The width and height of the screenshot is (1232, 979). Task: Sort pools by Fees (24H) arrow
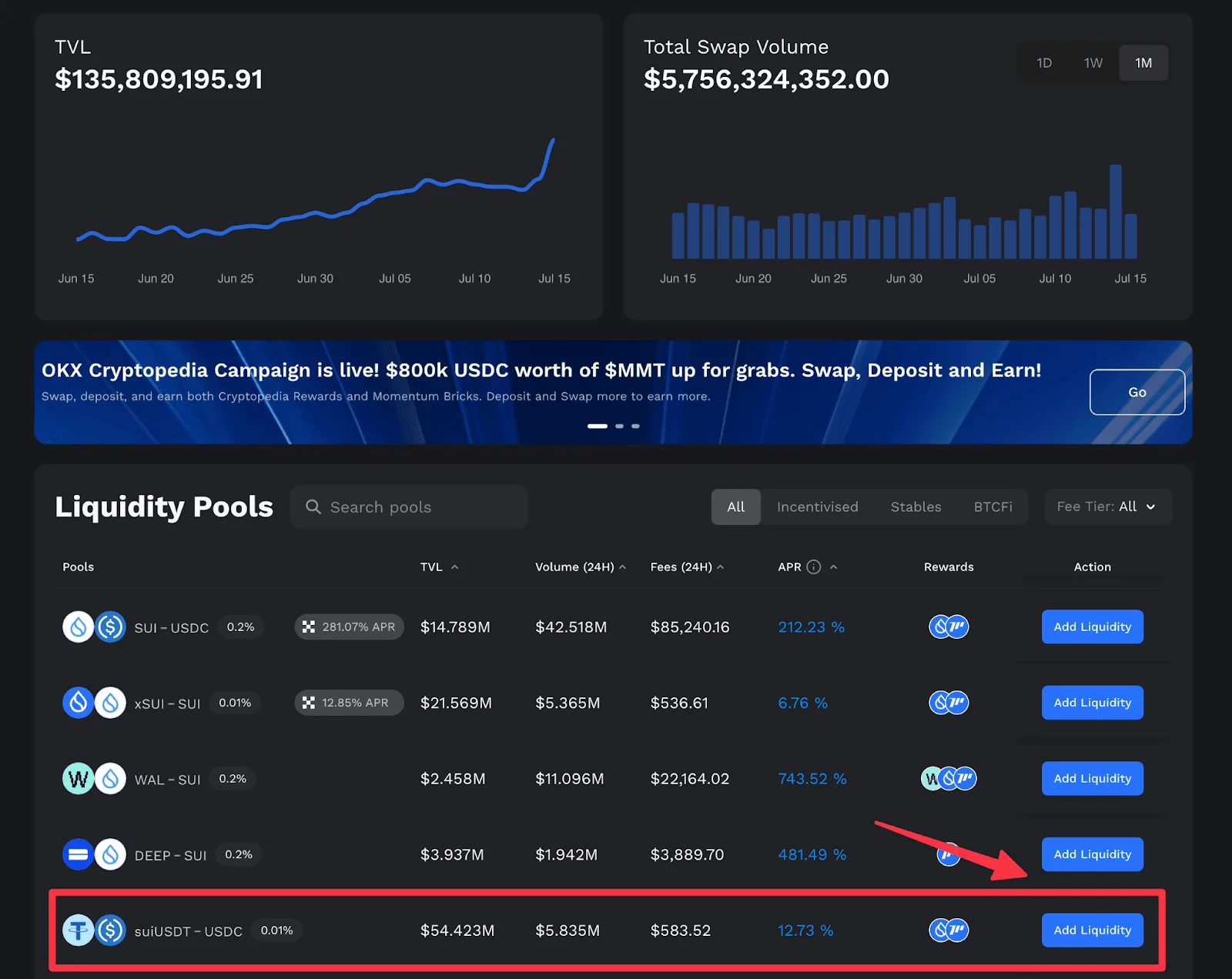(721, 567)
